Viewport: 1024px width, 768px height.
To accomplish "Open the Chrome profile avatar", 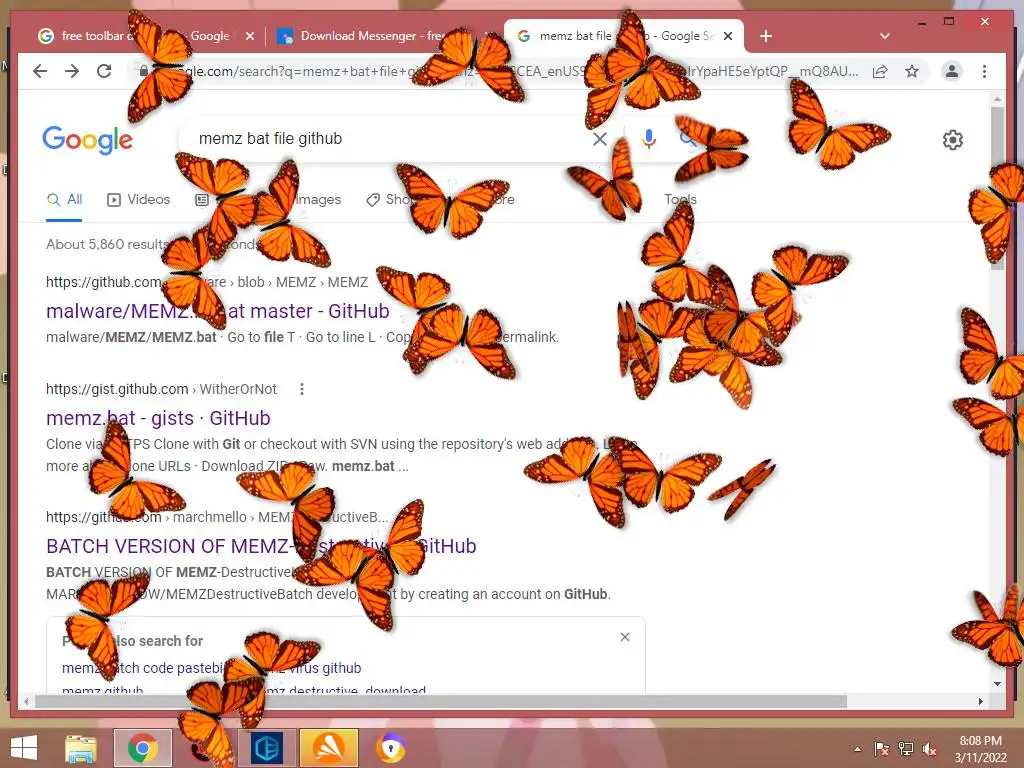I will click(x=952, y=71).
